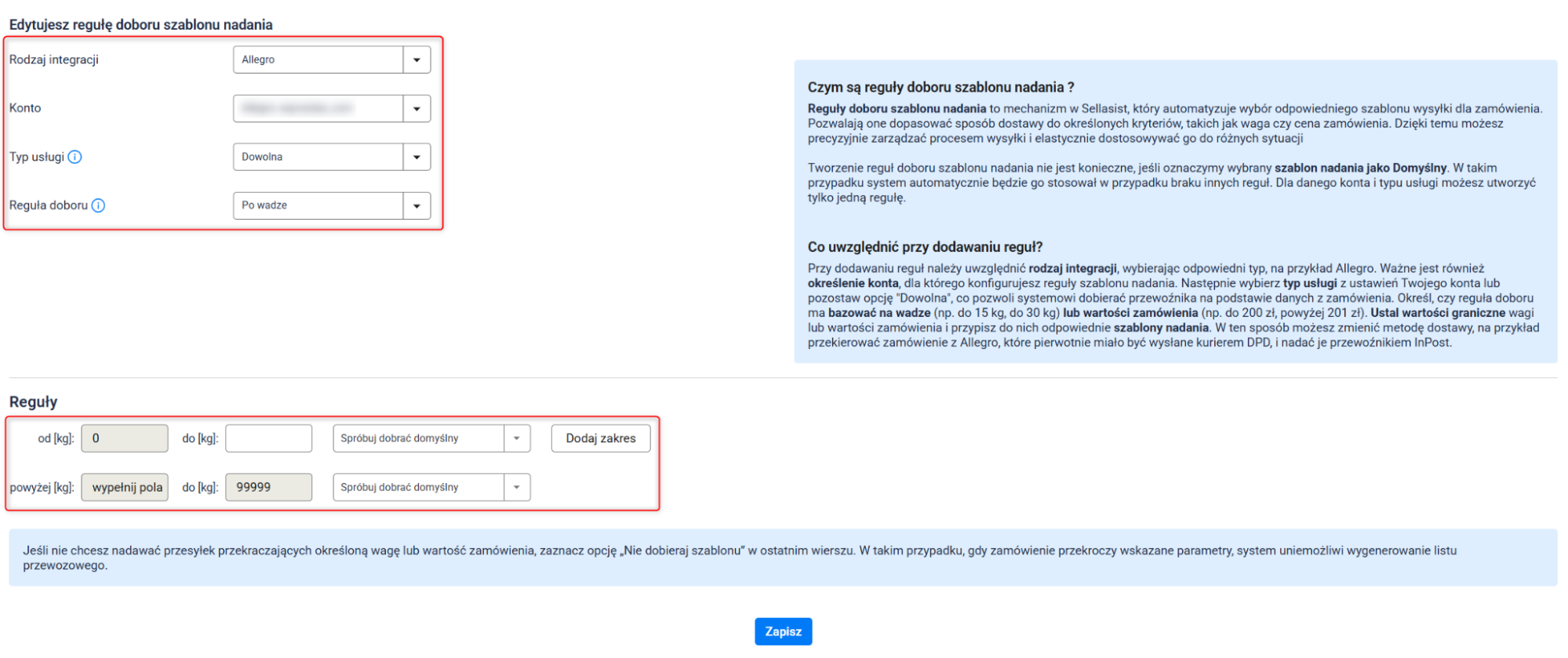Click the info icon beside Reguła doboru
Image resolution: width=1568 pixels, height=658 pixels.
click(98, 205)
